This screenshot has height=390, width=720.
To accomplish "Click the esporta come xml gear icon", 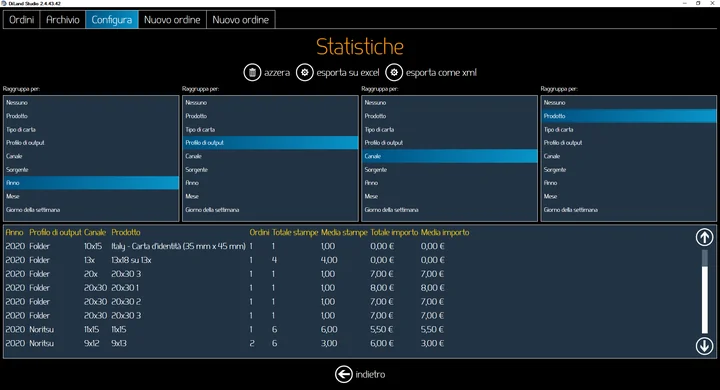I will pyautogui.click(x=394, y=72).
